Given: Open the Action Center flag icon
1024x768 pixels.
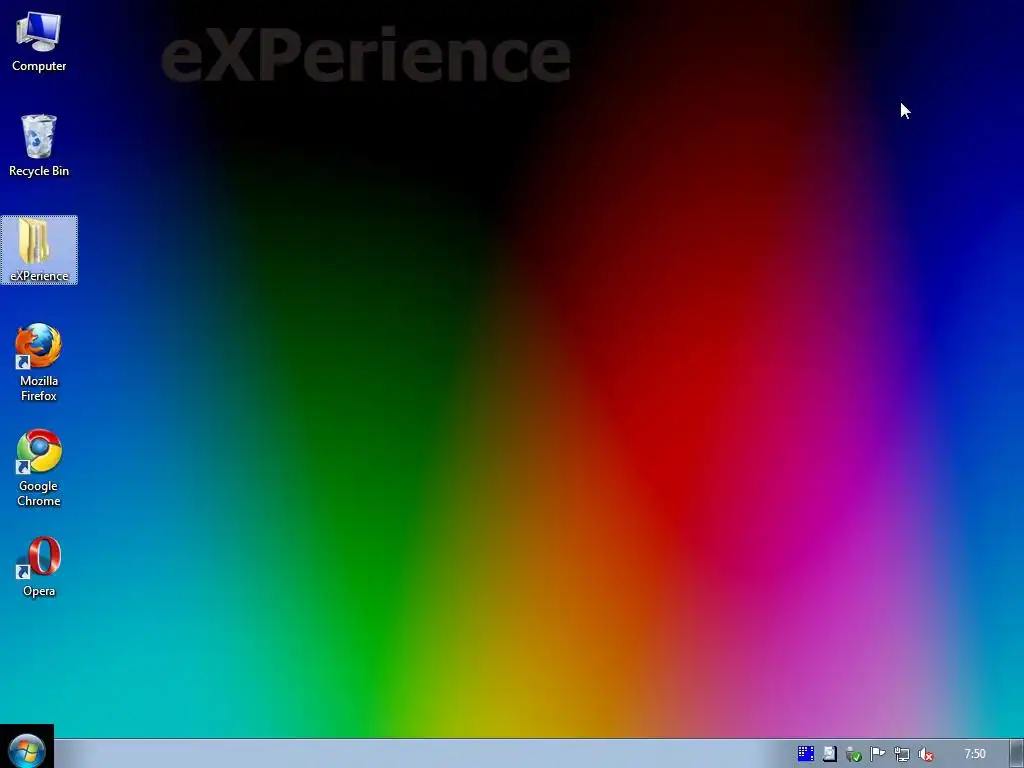Looking at the screenshot, I should pyautogui.click(x=877, y=754).
